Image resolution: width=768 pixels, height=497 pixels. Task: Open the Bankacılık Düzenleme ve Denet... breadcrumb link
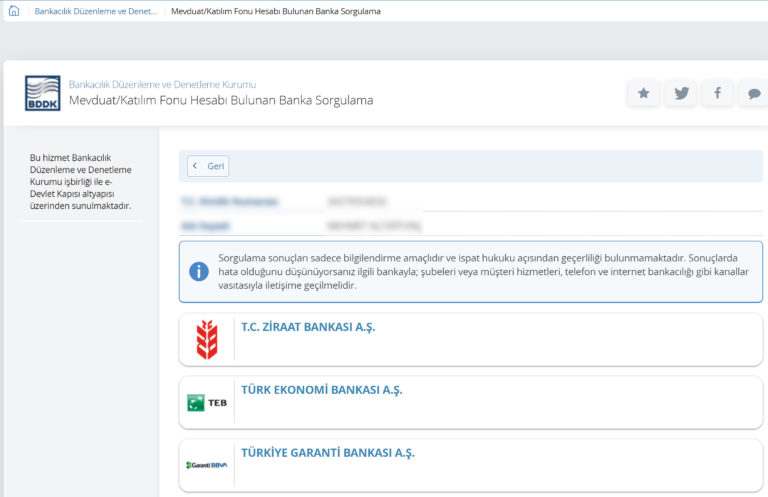click(x=96, y=11)
